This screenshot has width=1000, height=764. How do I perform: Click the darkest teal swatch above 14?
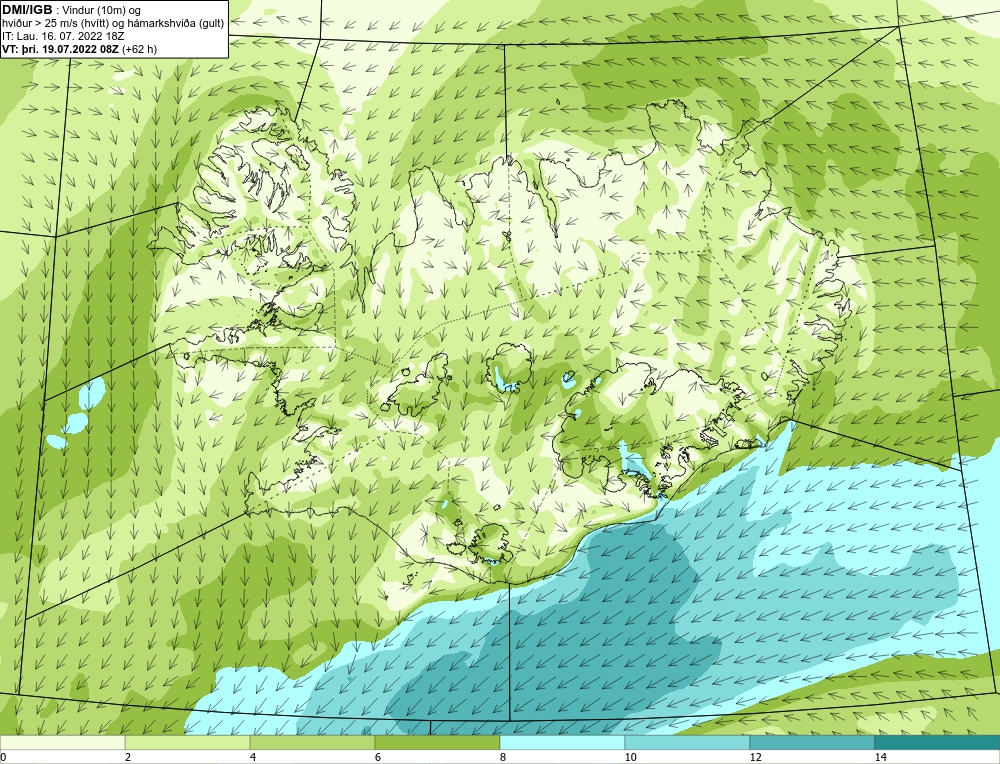pyautogui.click(x=938, y=743)
